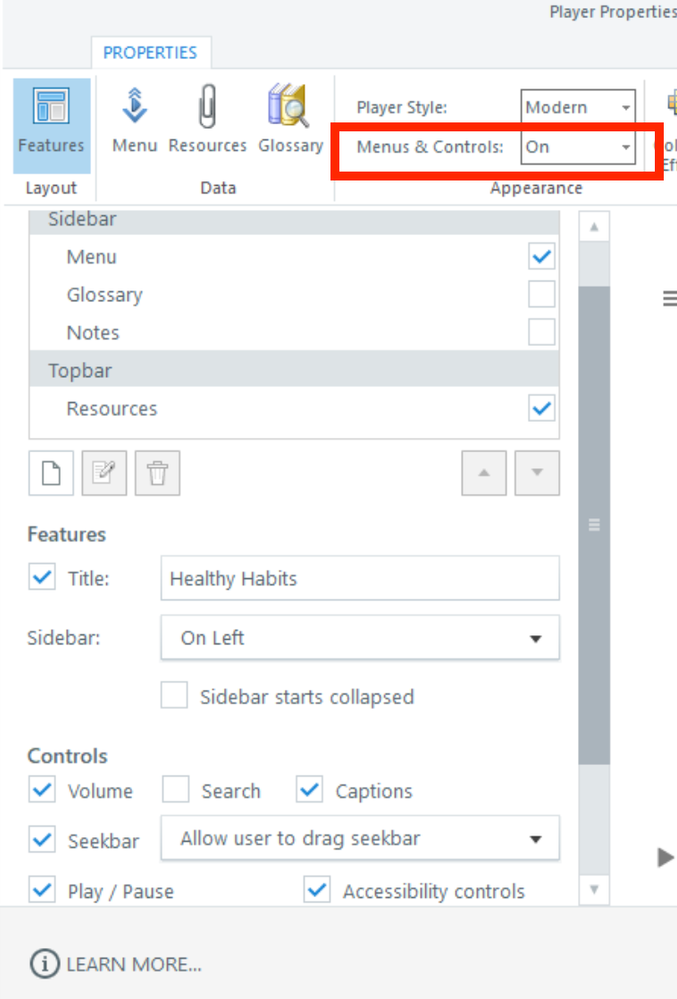The image size is (677, 999).
Task: Expand the seekbar behavior dropdown
Action: click(x=360, y=839)
